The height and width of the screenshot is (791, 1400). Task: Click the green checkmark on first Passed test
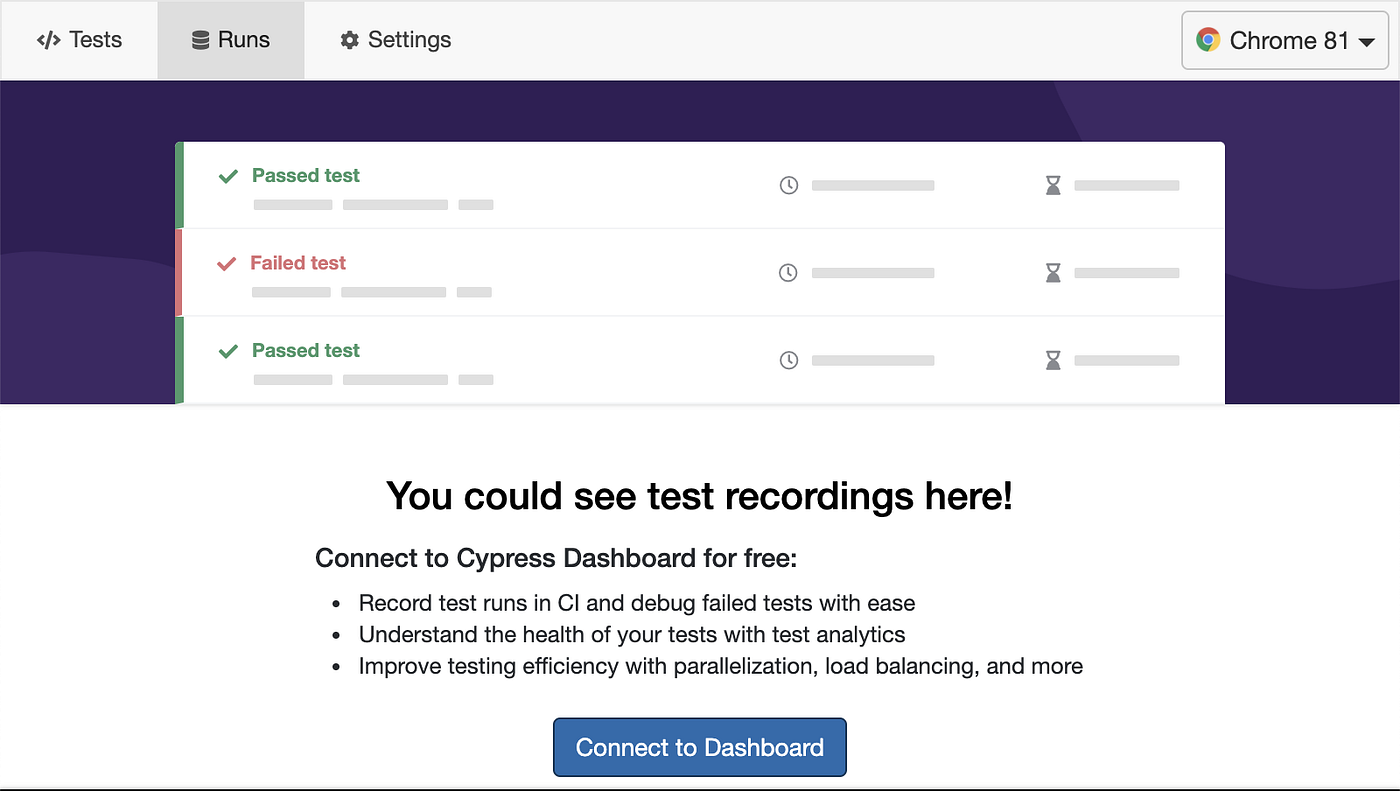pos(228,176)
